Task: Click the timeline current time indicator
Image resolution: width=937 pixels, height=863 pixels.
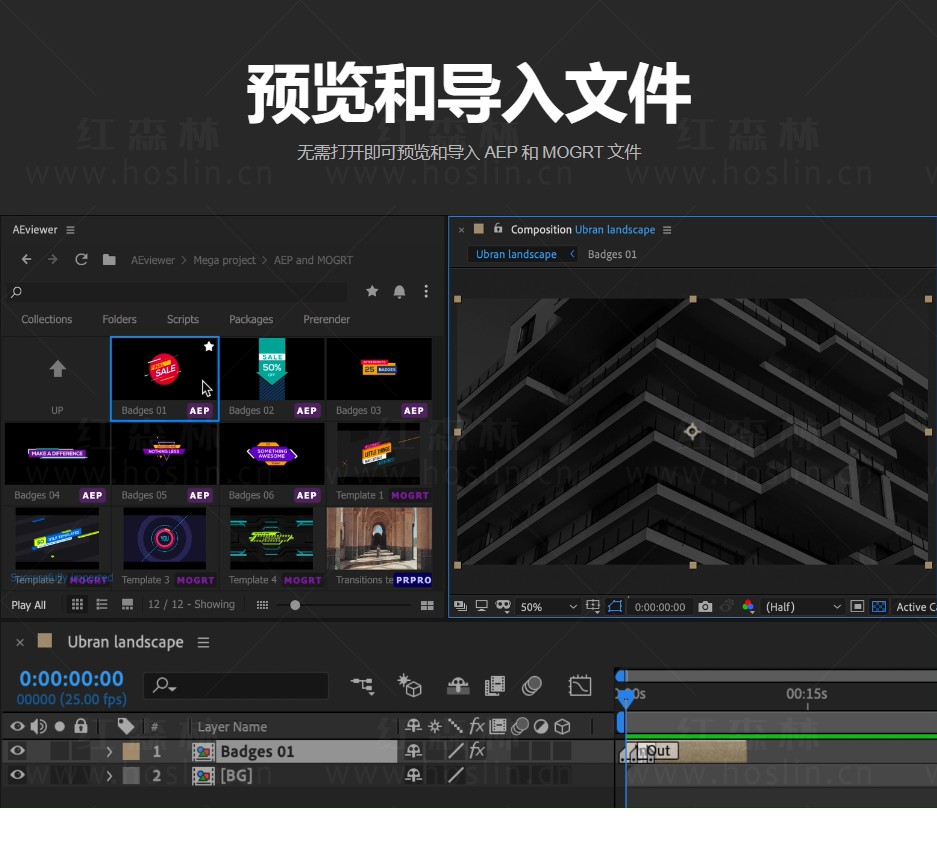Action: tap(626, 697)
